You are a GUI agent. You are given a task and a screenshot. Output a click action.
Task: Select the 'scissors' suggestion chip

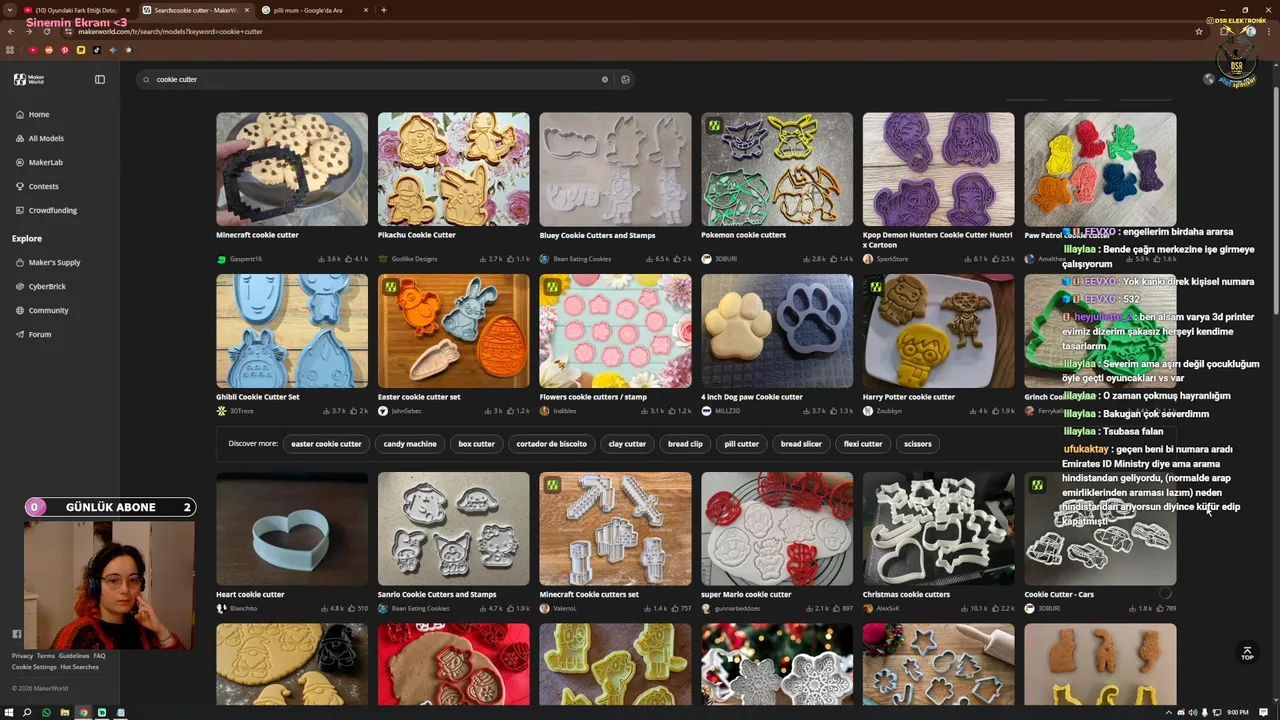[917, 444]
